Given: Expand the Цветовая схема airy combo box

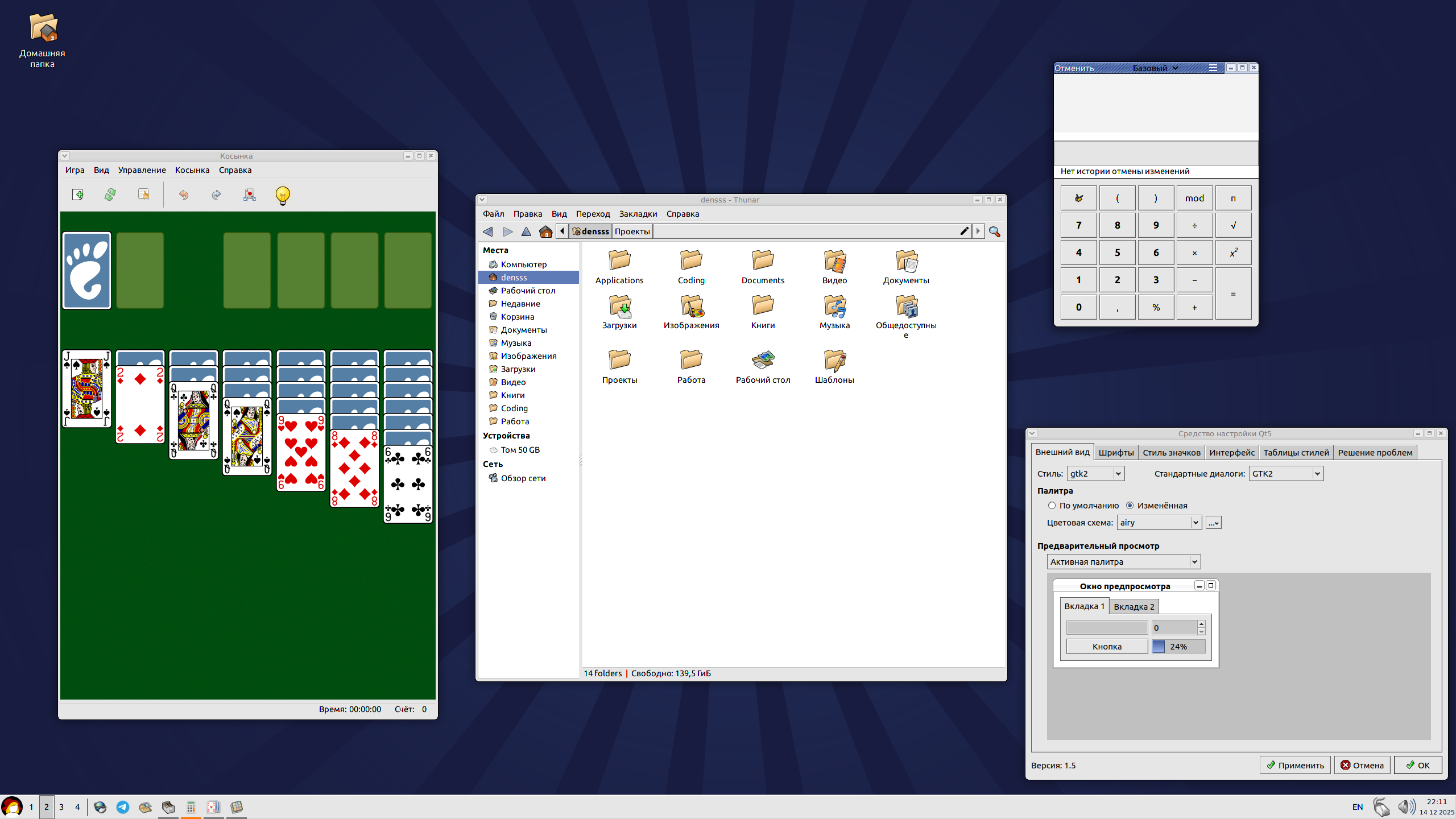Looking at the screenshot, I should coord(1159,523).
